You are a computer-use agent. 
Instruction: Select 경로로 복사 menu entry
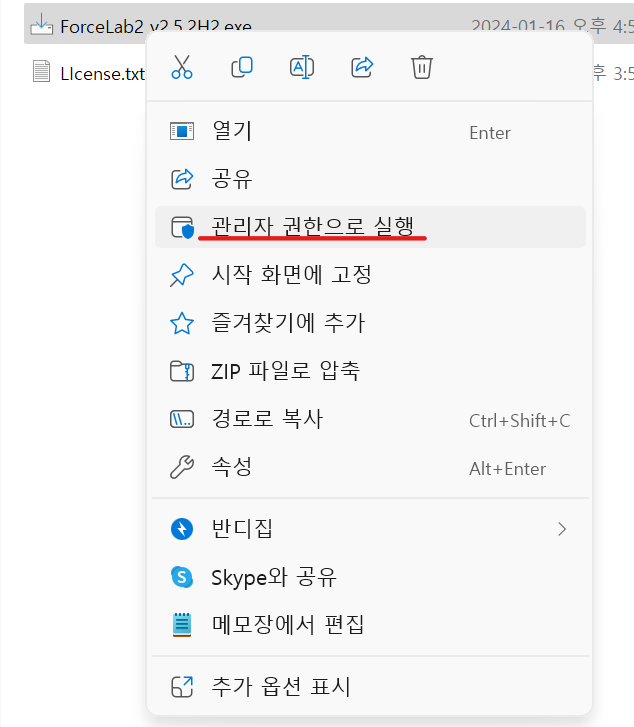tap(370, 419)
